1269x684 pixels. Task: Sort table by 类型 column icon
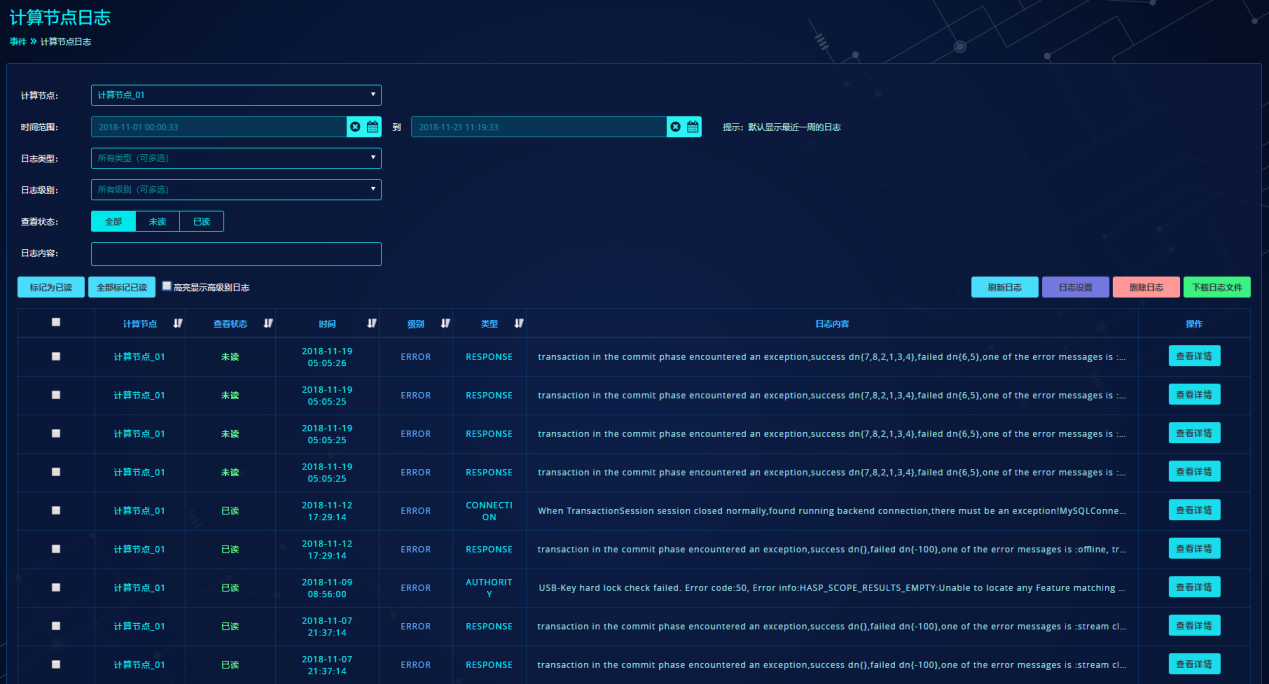(x=519, y=323)
